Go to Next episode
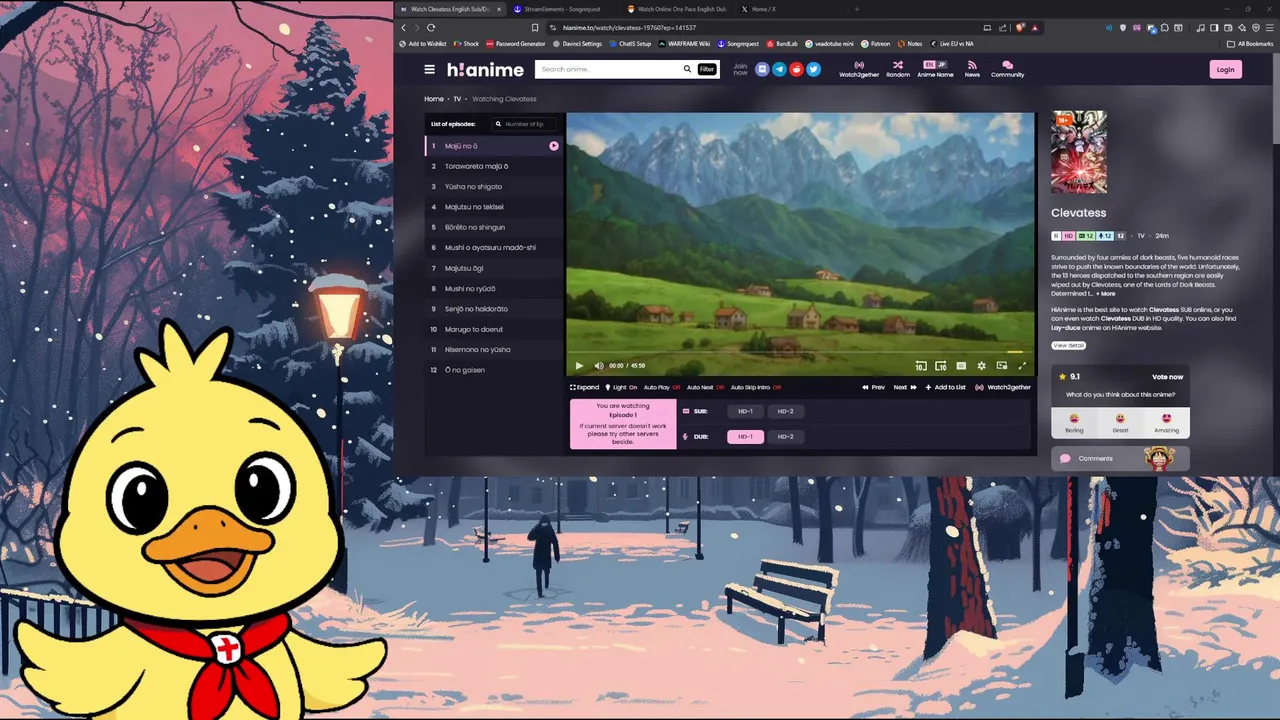This screenshot has height=720, width=1280. coord(904,387)
